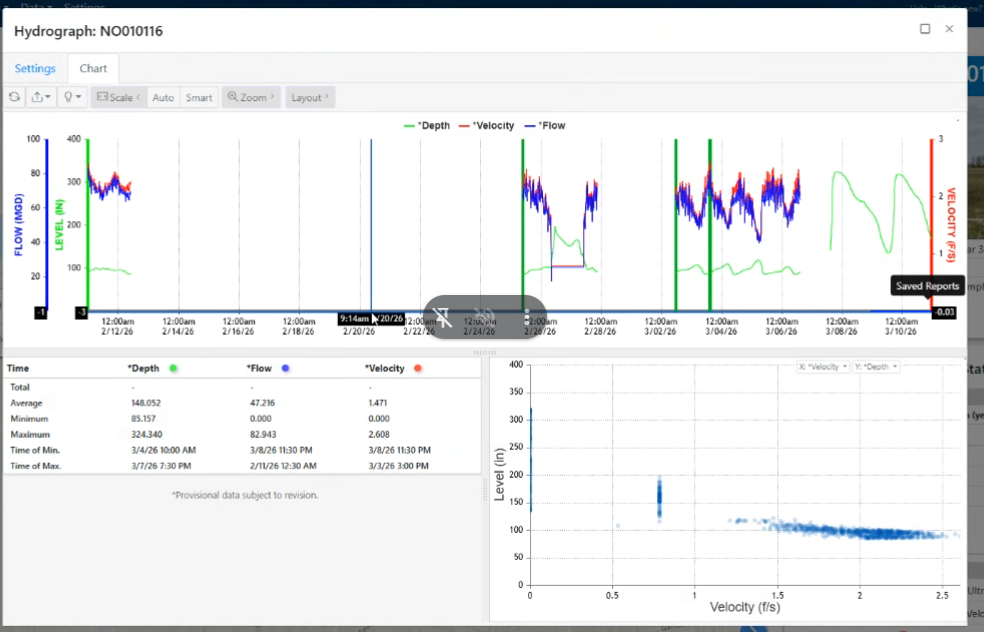Close the Hydrograph dialog
Viewport: 984px width, 632px height.
pos(949,29)
